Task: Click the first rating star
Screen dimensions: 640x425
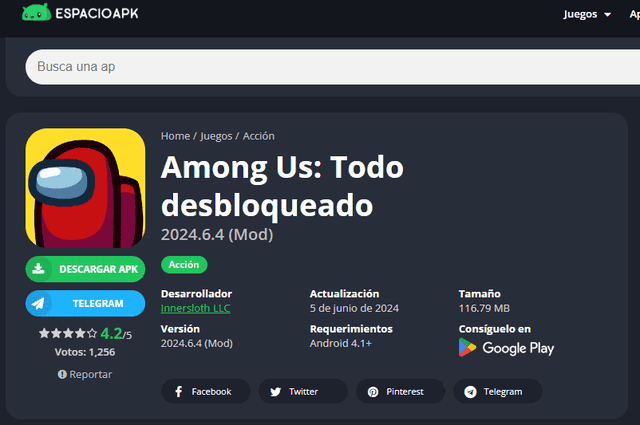Action: (44, 334)
